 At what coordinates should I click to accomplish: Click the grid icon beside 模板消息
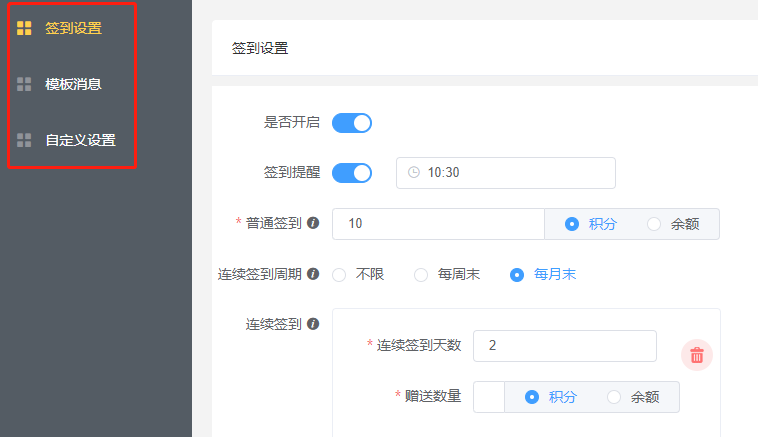pos(24,84)
